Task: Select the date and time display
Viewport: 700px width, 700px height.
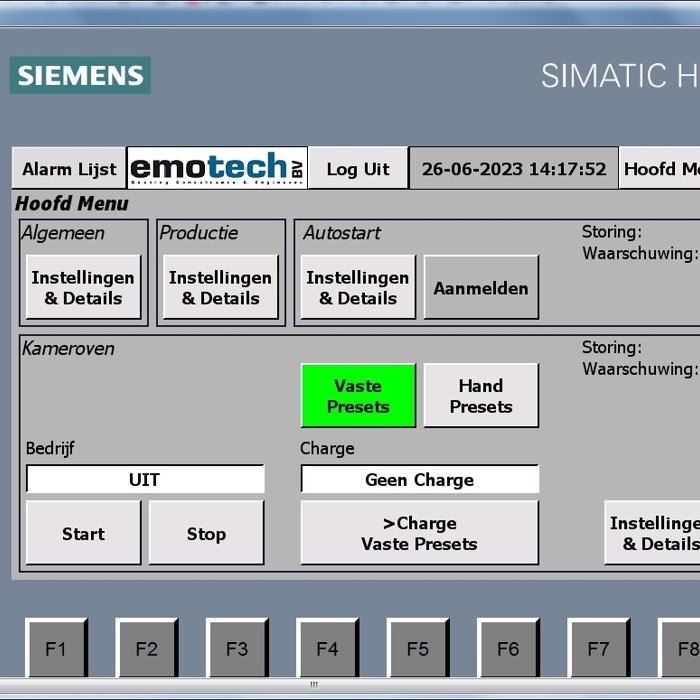Action: (514, 168)
